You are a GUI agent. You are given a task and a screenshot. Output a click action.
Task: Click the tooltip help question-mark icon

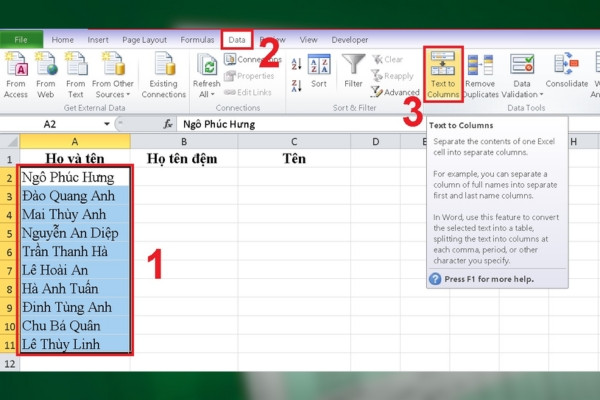[x=435, y=279]
